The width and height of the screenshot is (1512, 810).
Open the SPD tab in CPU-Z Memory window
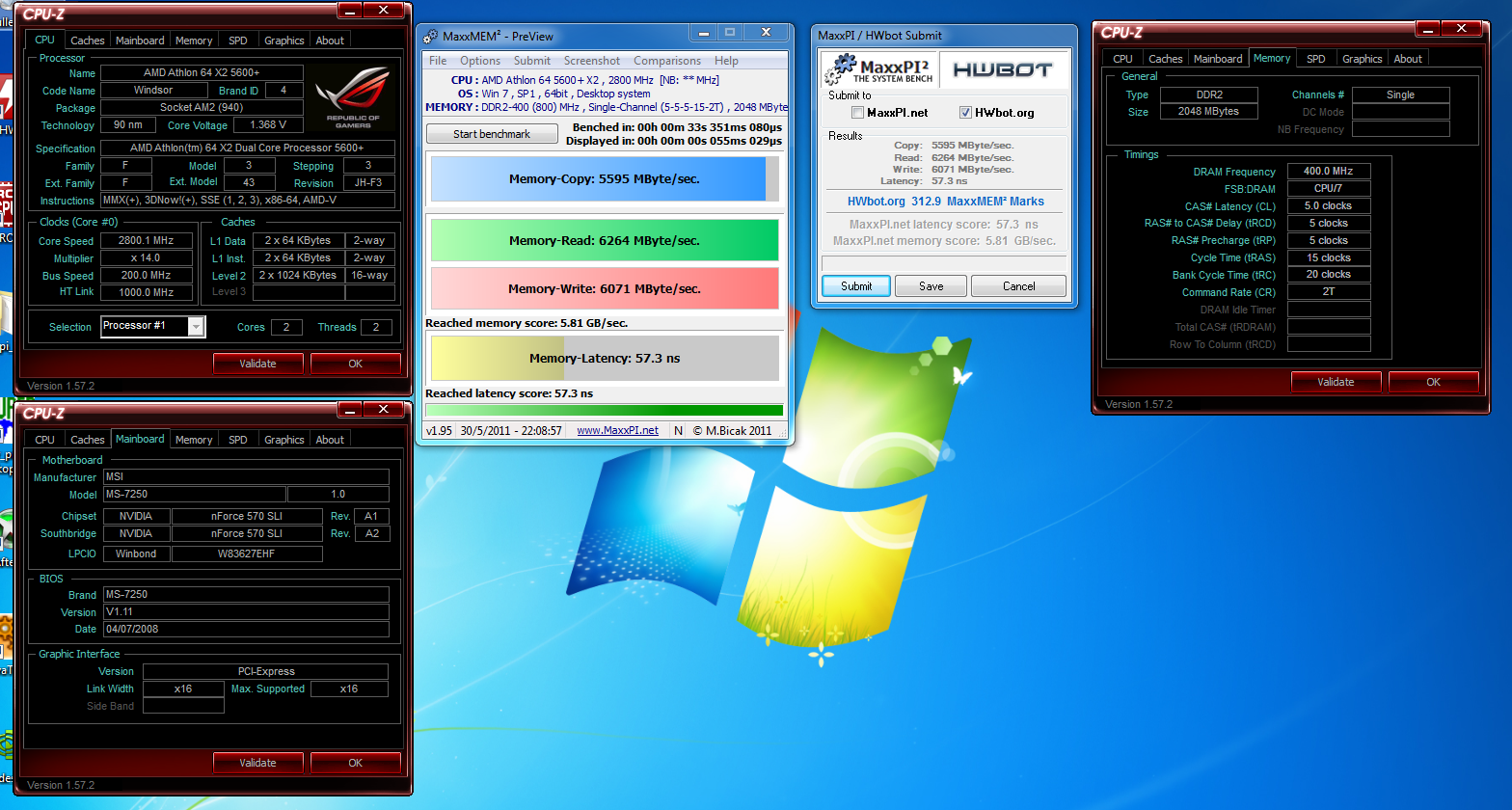[x=1316, y=59]
